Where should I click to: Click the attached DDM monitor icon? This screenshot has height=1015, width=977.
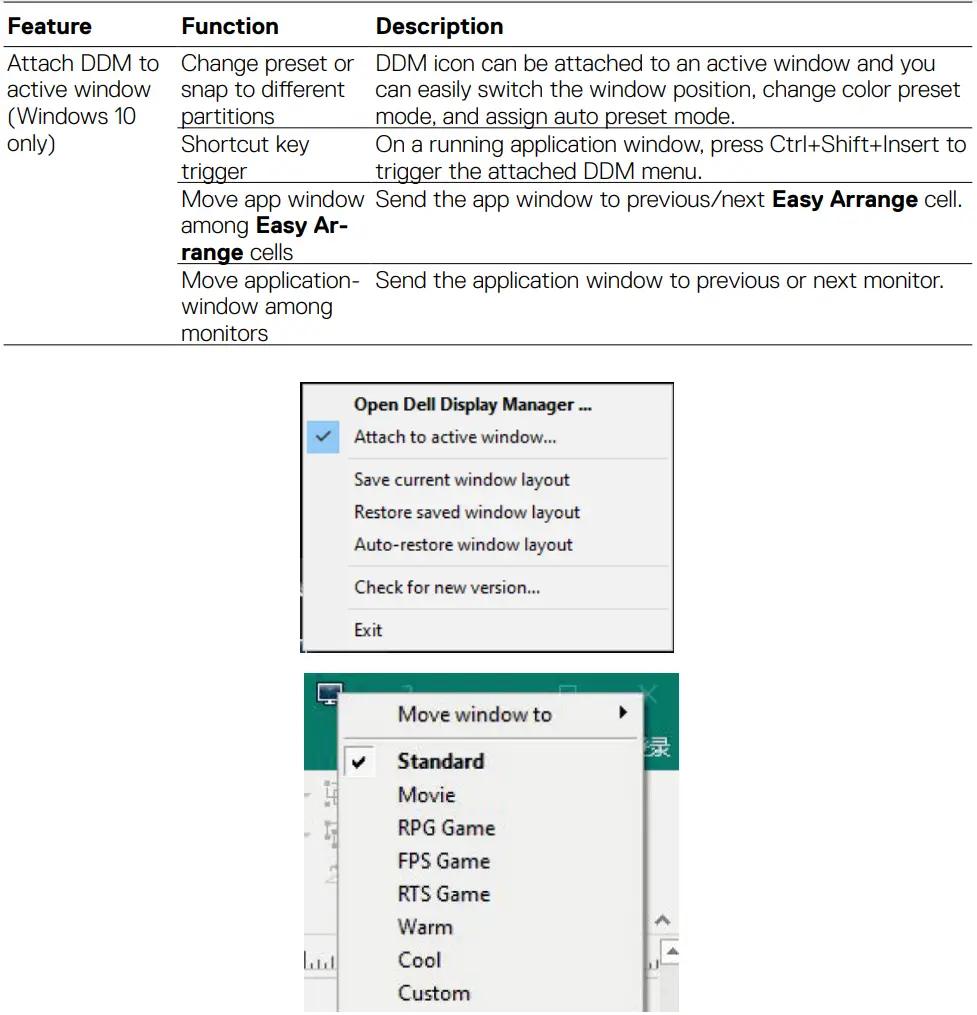[x=328, y=694]
